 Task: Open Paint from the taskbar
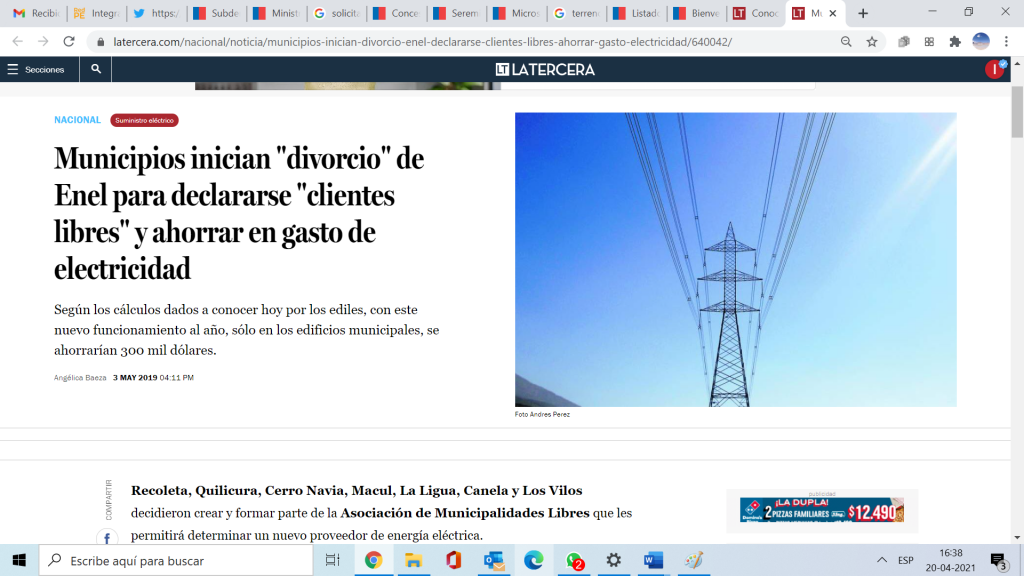coord(694,560)
